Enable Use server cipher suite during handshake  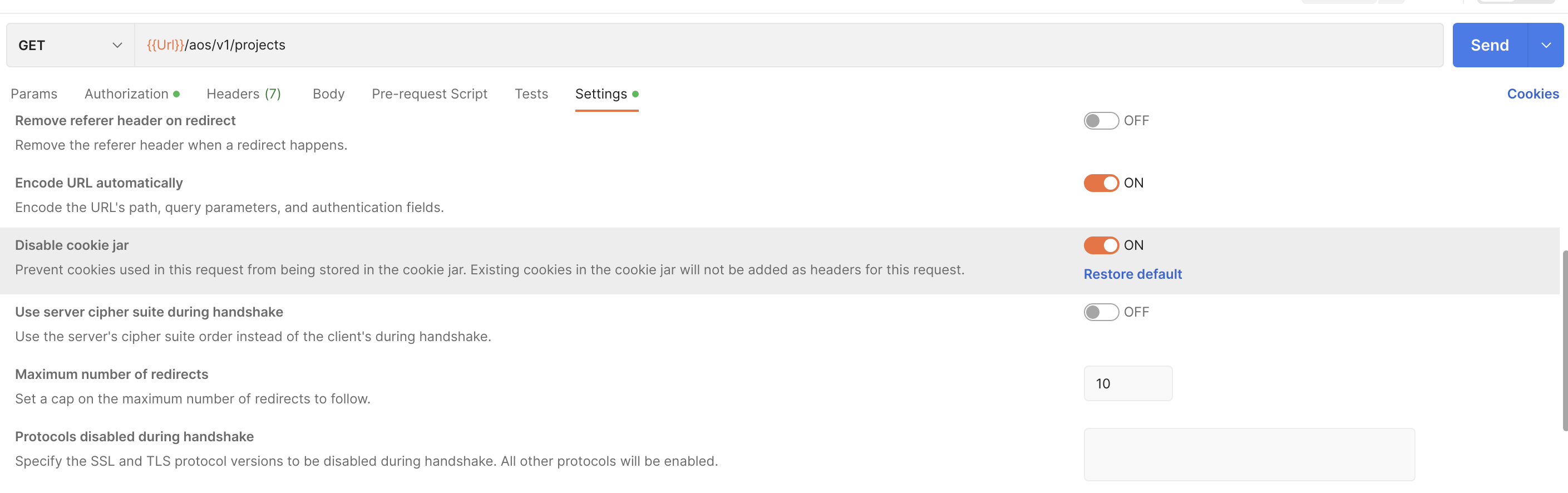(x=1101, y=312)
